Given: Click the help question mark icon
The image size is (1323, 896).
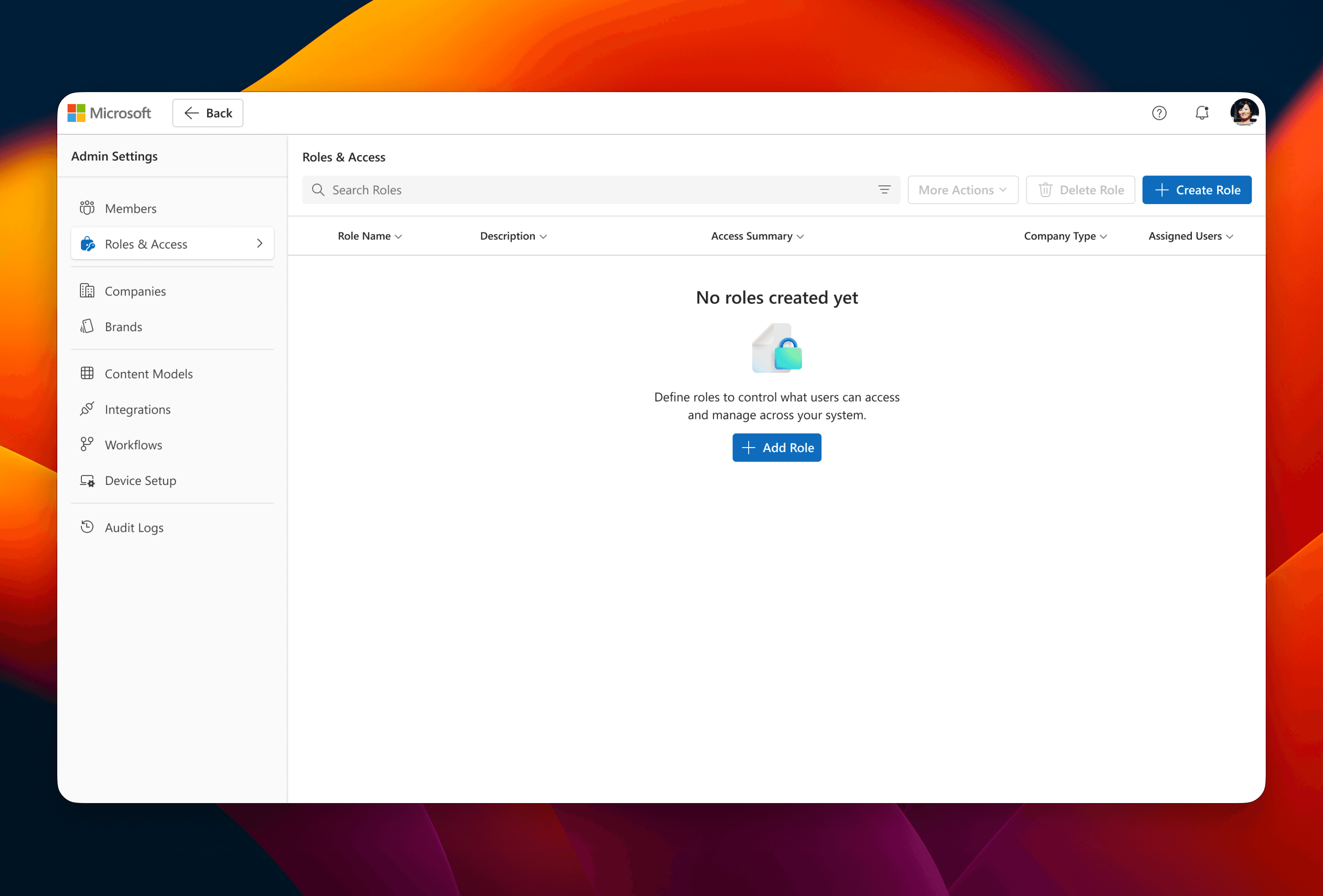Looking at the screenshot, I should (1159, 113).
